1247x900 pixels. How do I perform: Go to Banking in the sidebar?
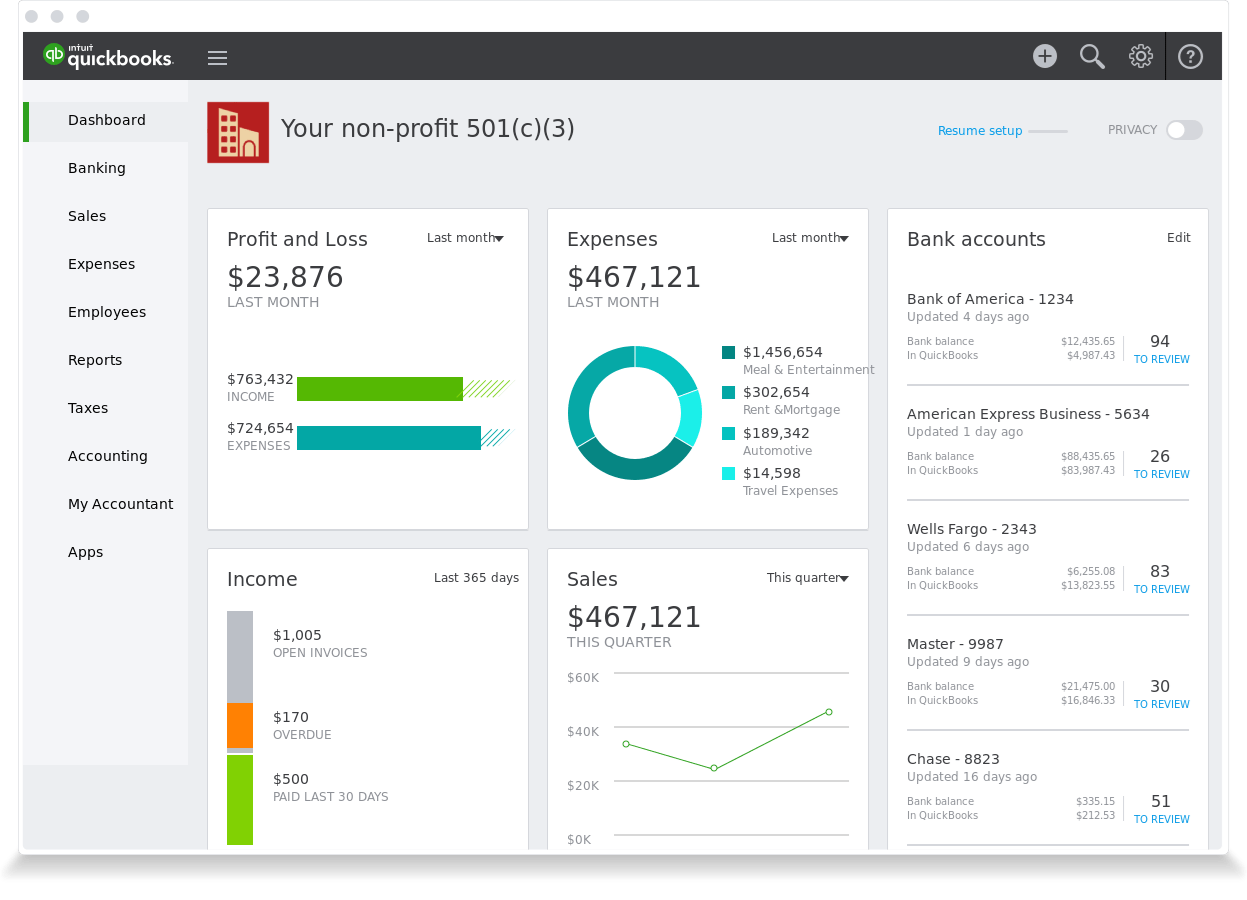click(97, 168)
